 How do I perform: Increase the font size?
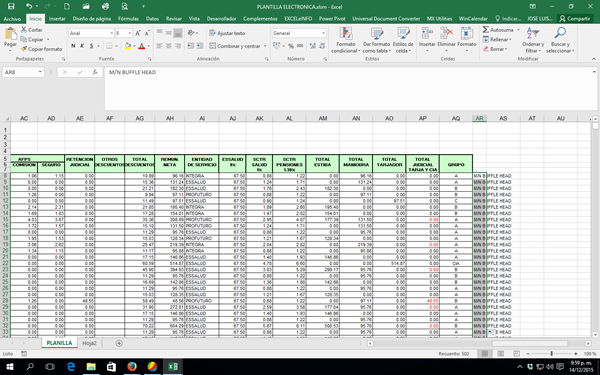pos(138,33)
